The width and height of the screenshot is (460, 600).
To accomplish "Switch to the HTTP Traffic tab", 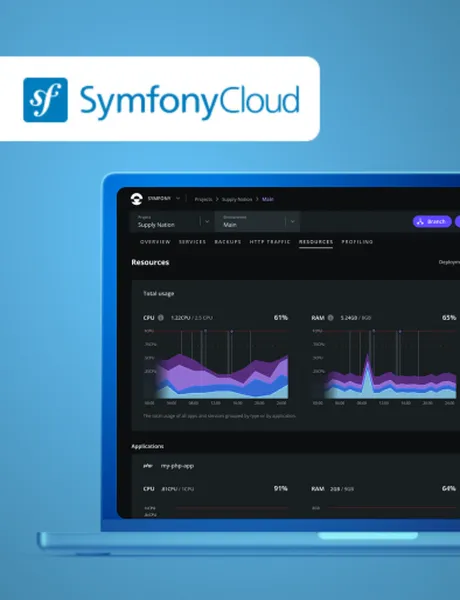I will coord(270,242).
